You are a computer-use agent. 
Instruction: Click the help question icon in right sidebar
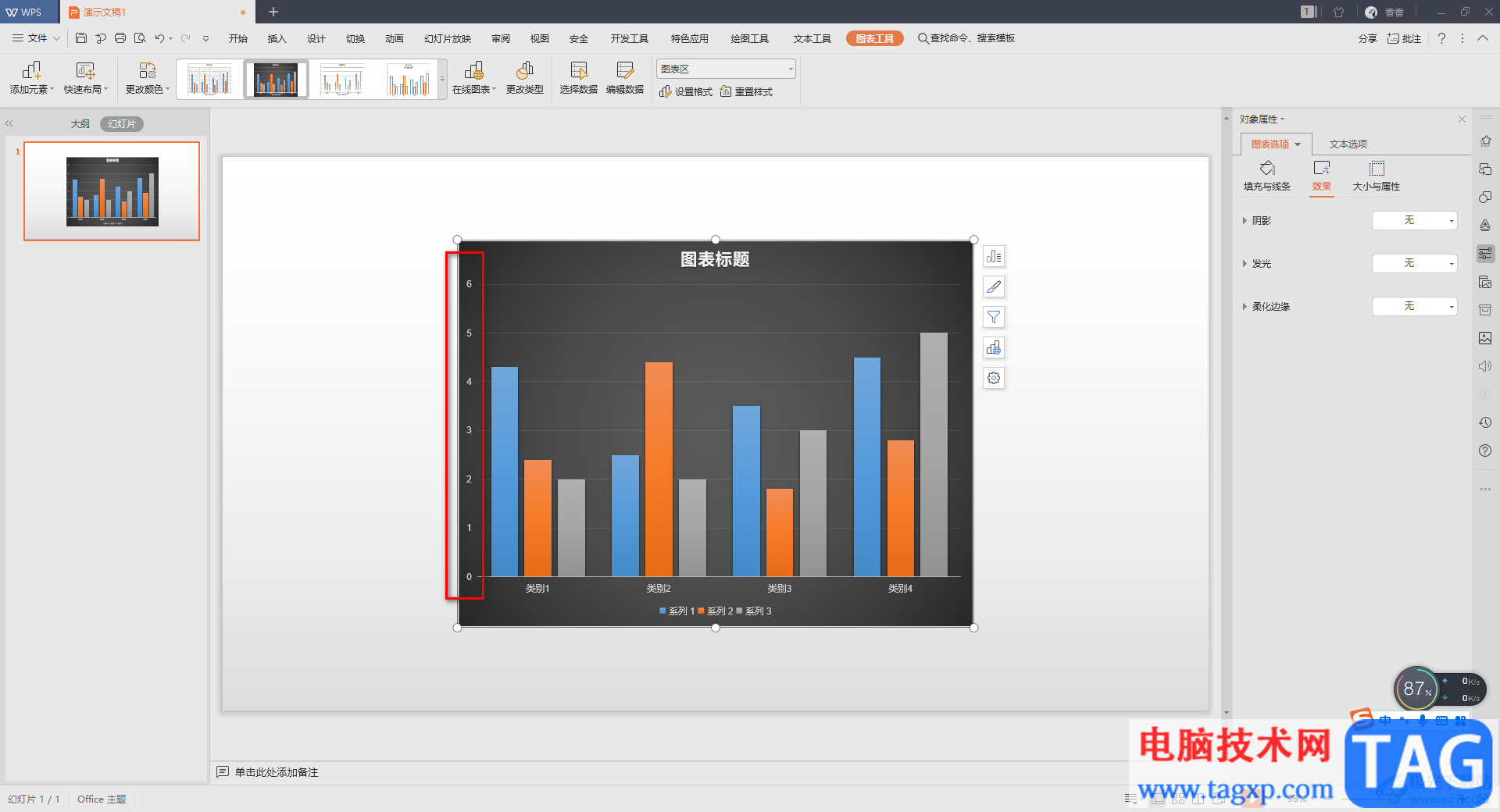pyautogui.click(x=1485, y=451)
